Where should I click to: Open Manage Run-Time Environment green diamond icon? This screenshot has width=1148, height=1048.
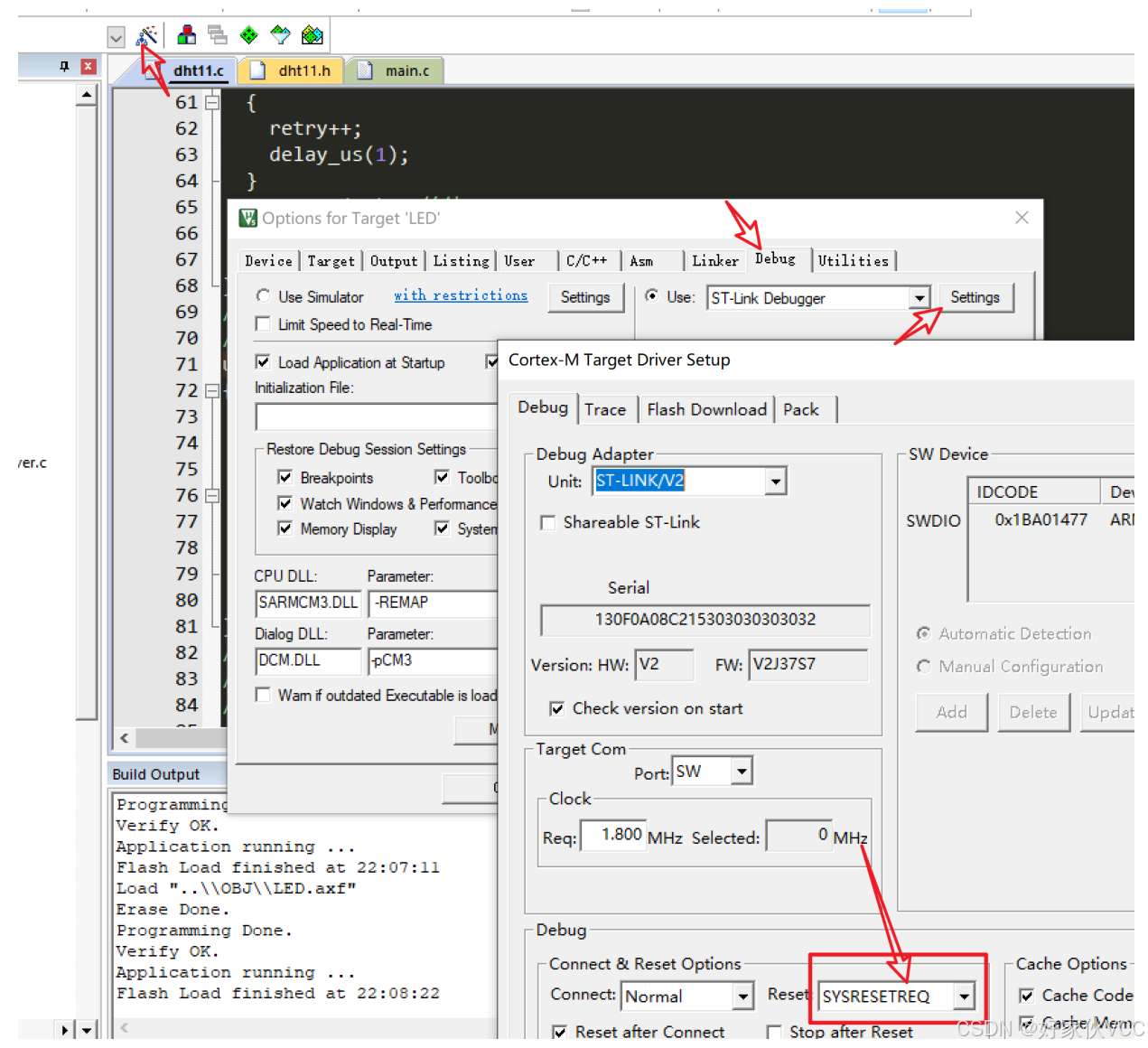point(248,35)
